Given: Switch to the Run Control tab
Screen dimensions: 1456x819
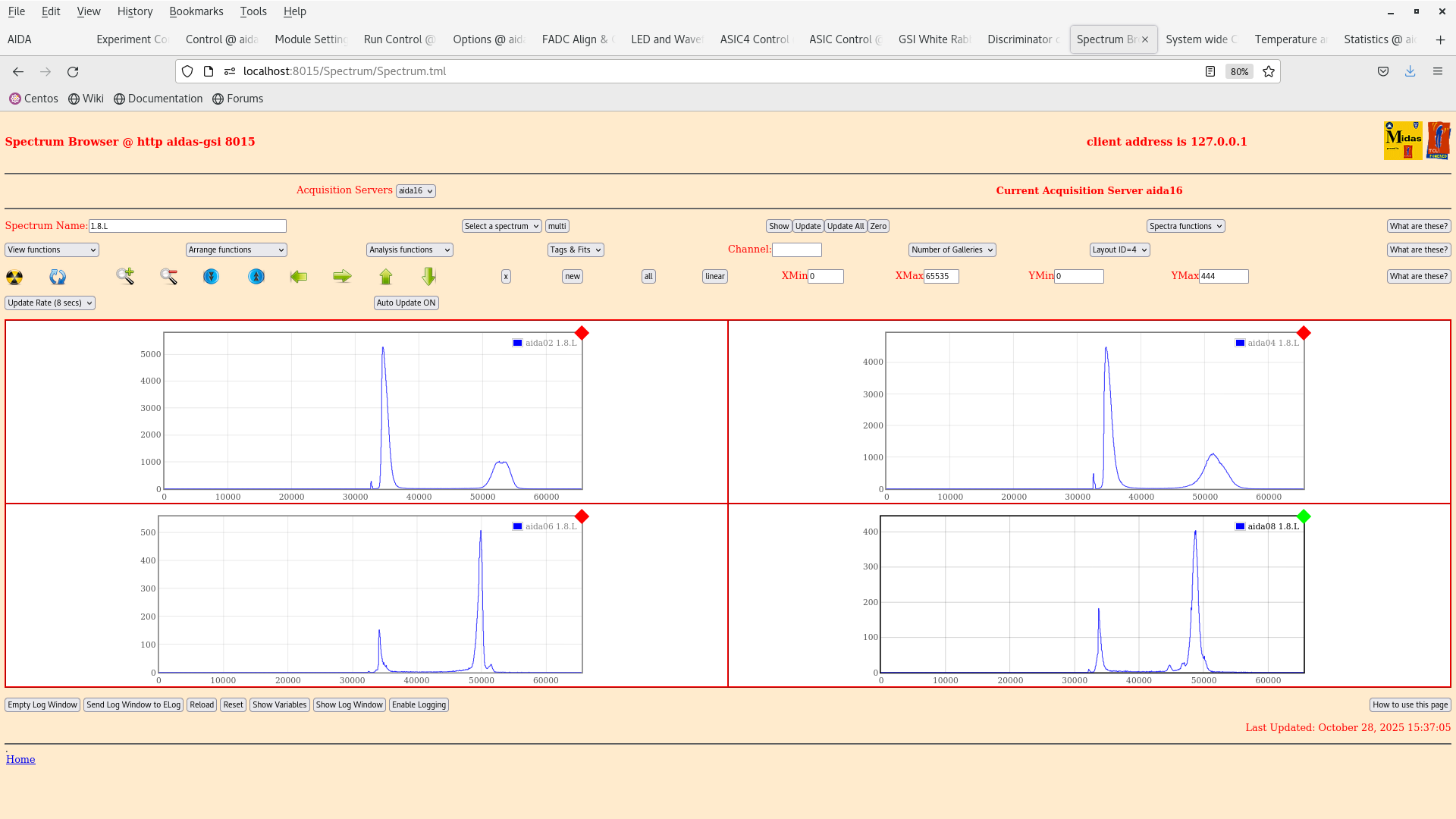Looking at the screenshot, I should click(x=400, y=39).
